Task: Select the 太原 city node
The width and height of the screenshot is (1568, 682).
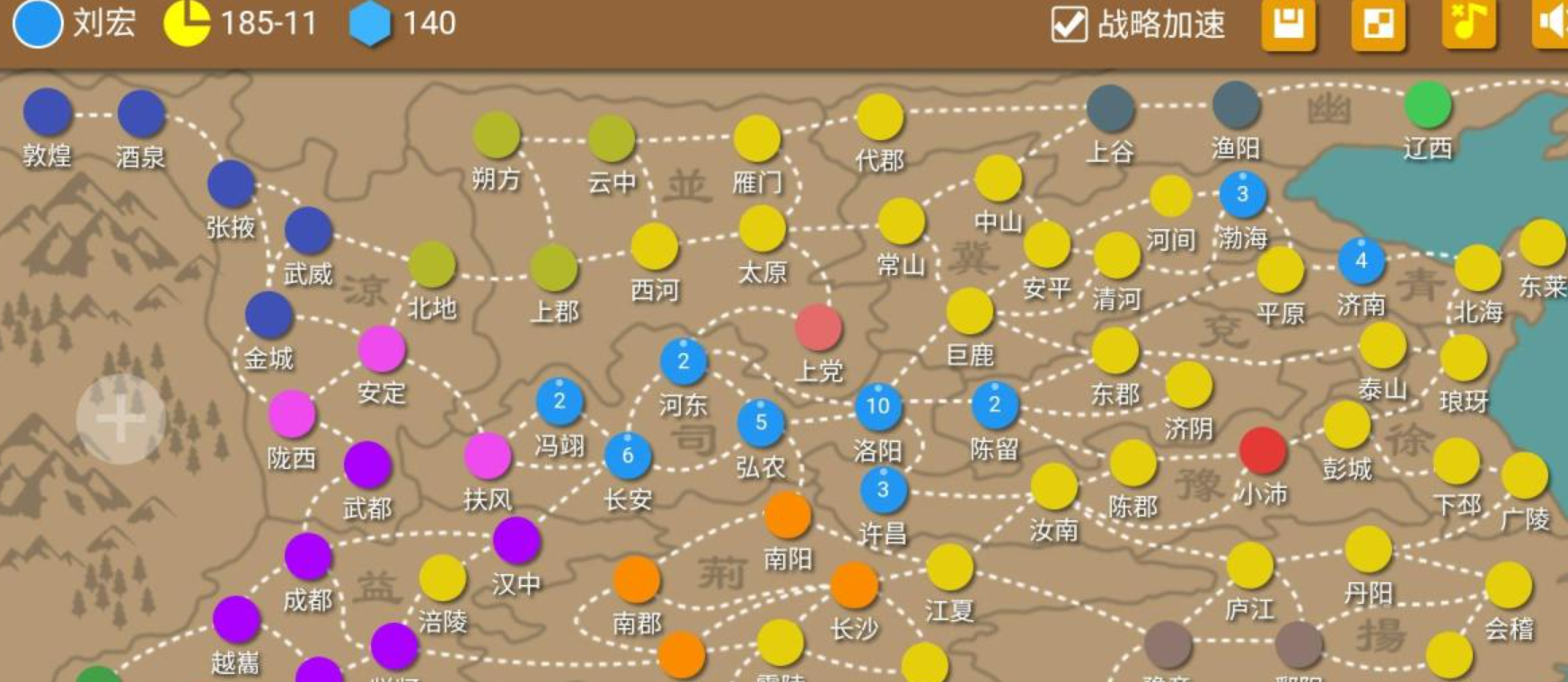Action: click(762, 228)
